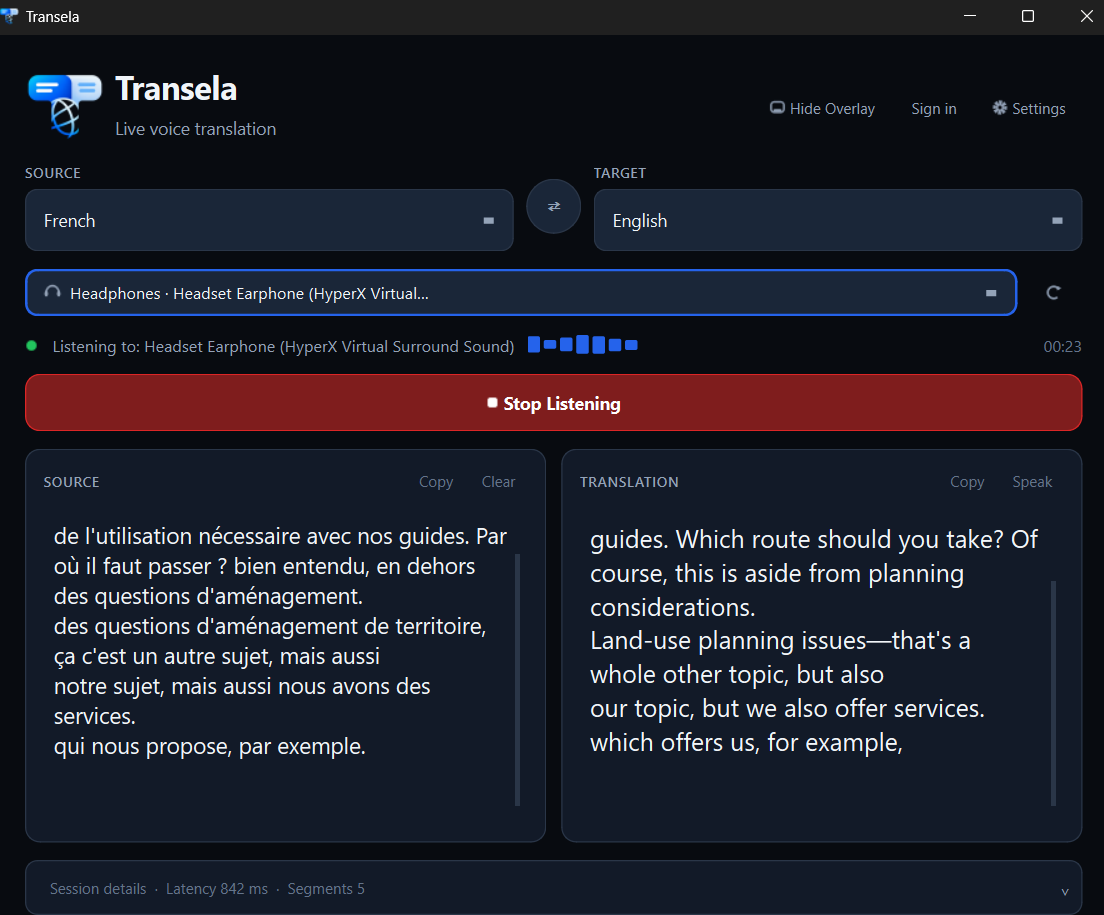1104x915 pixels.
Task: Click the line 'notre sujet, mais aussi nous avons des'
Action: (242, 686)
